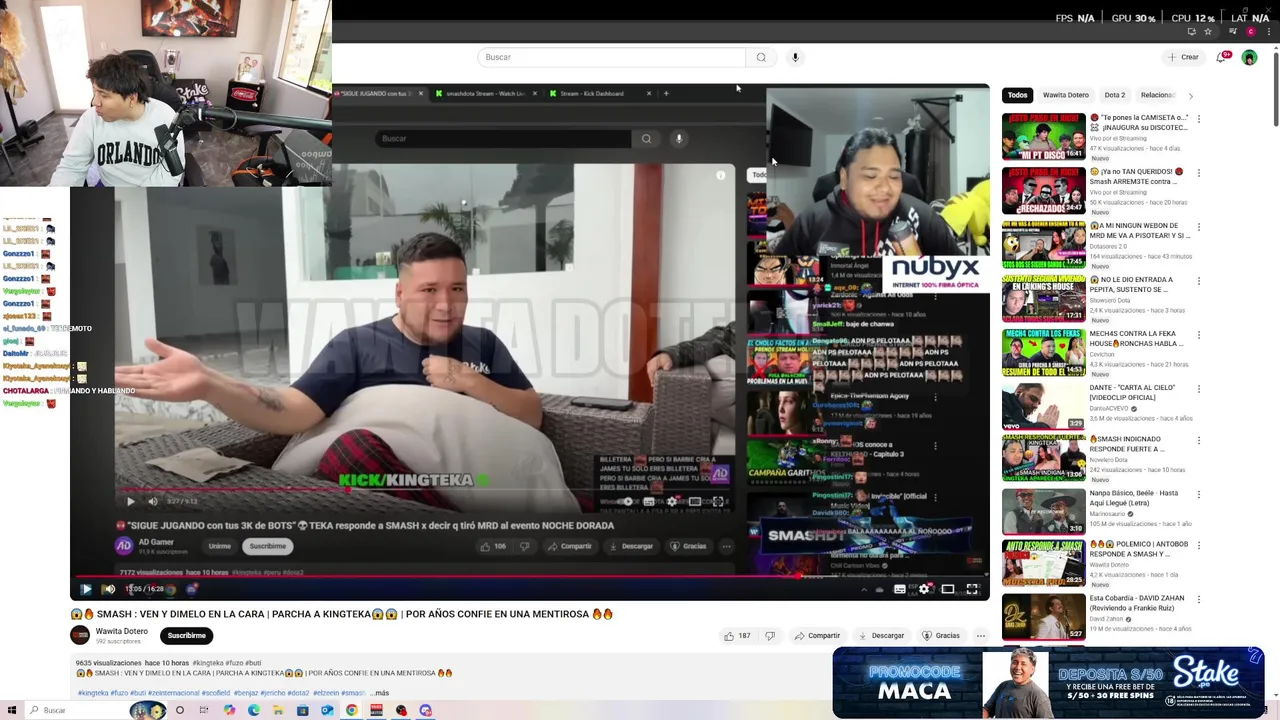Switch to the smashdota Stream browser tab

[485, 93]
